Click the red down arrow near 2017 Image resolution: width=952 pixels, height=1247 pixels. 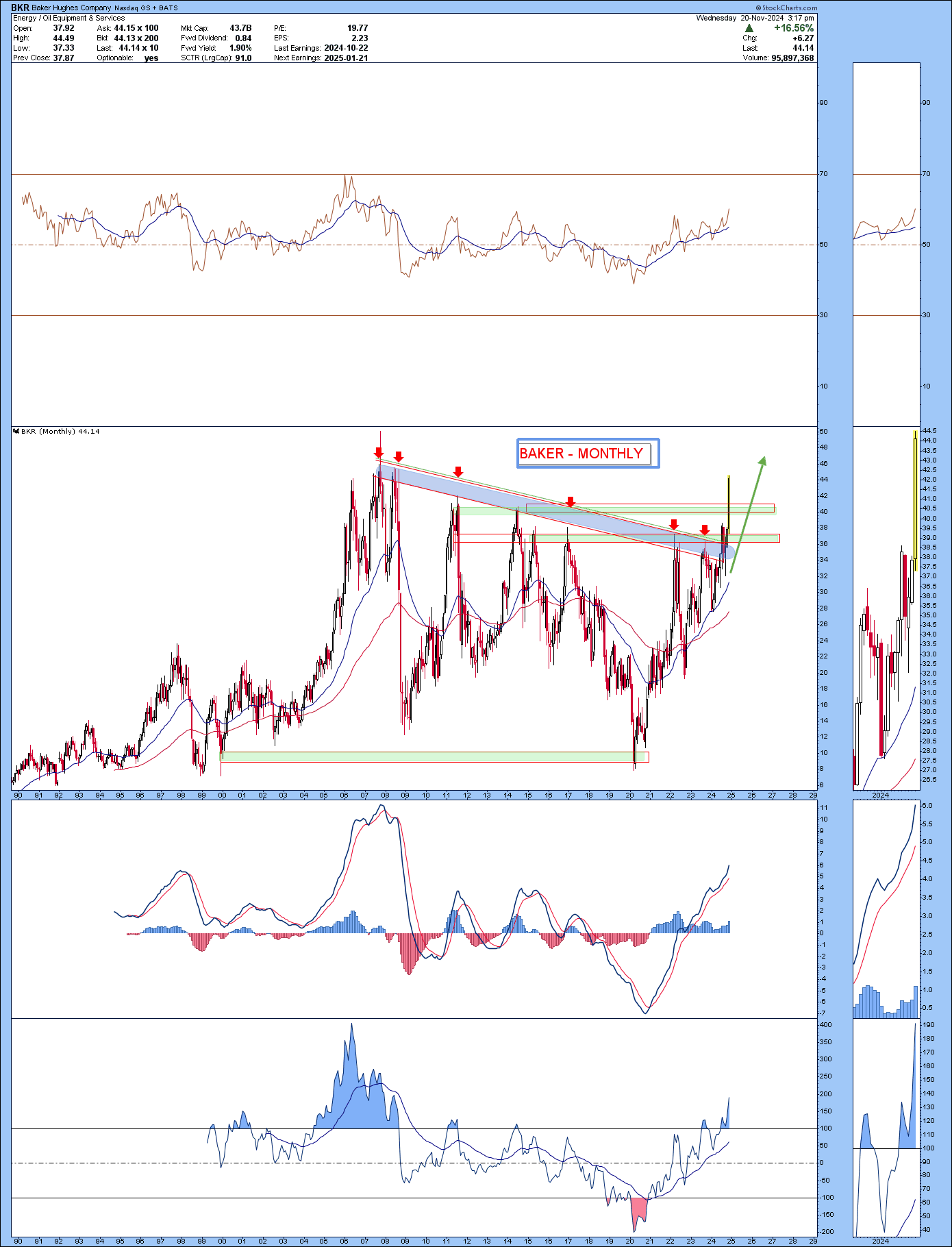pos(570,502)
